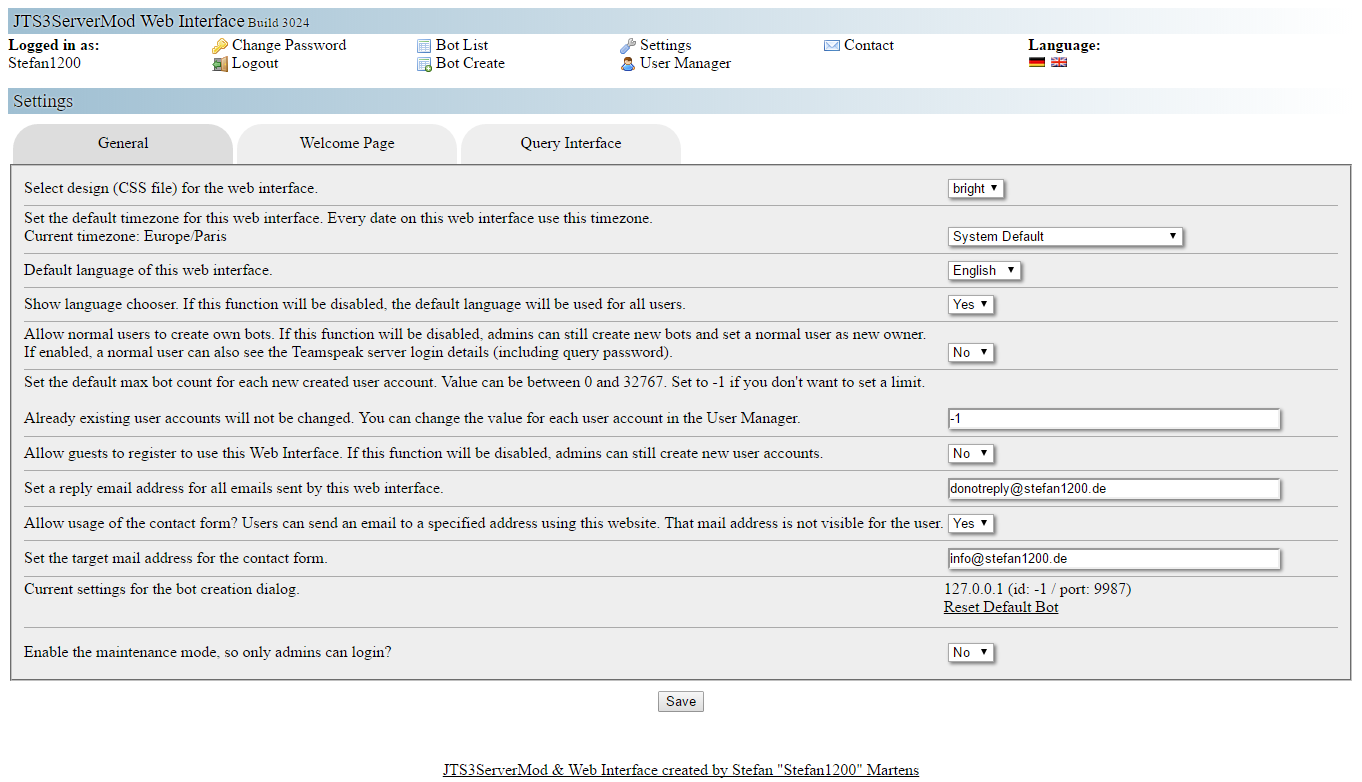Open the default language dropdown showing English
Image resolution: width=1362 pixels, height=782 pixels.
[984, 270]
